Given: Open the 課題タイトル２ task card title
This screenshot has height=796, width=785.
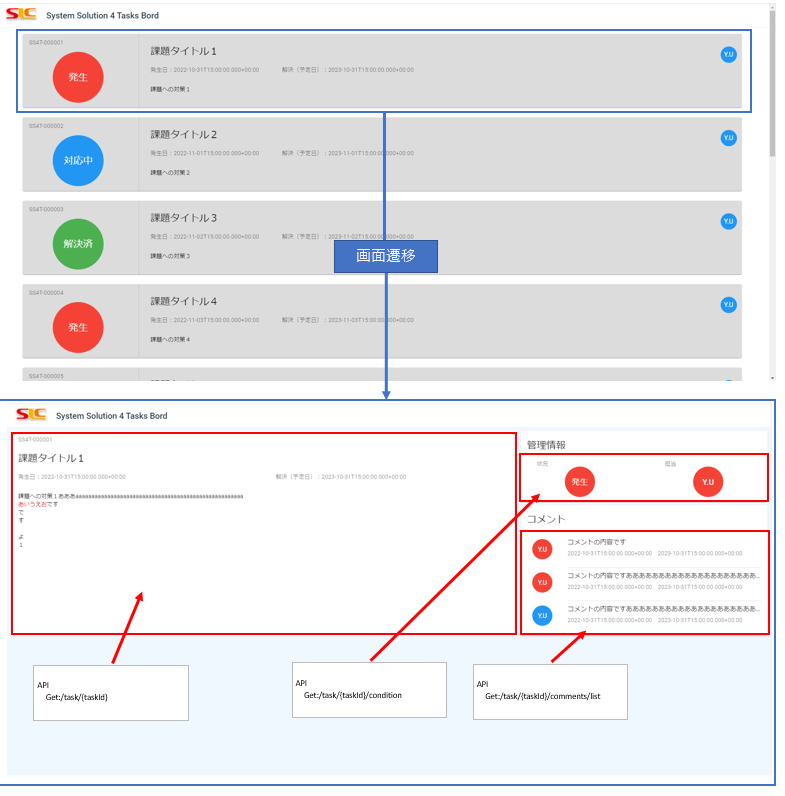Looking at the screenshot, I should 184,134.
